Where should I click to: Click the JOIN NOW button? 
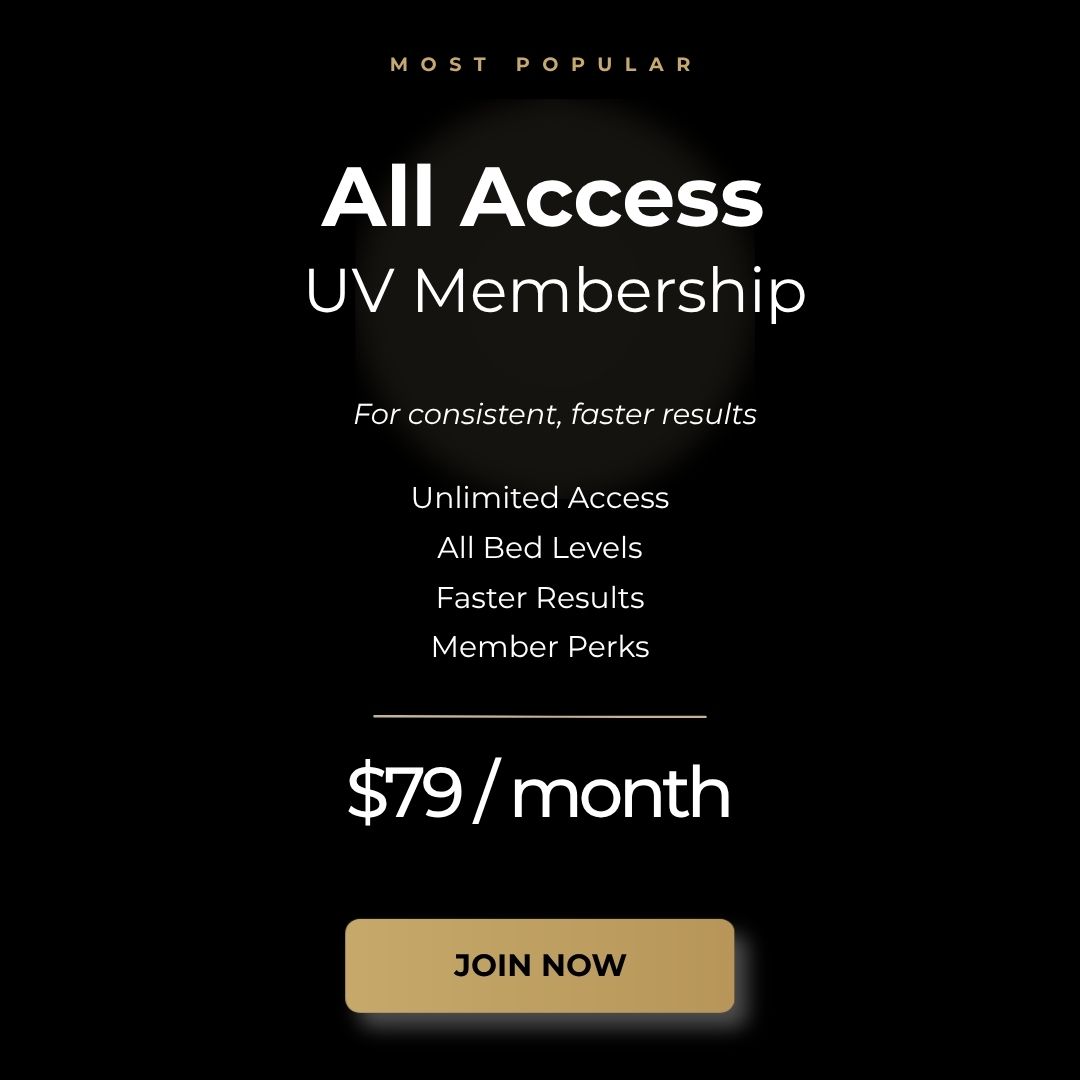(x=540, y=965)
